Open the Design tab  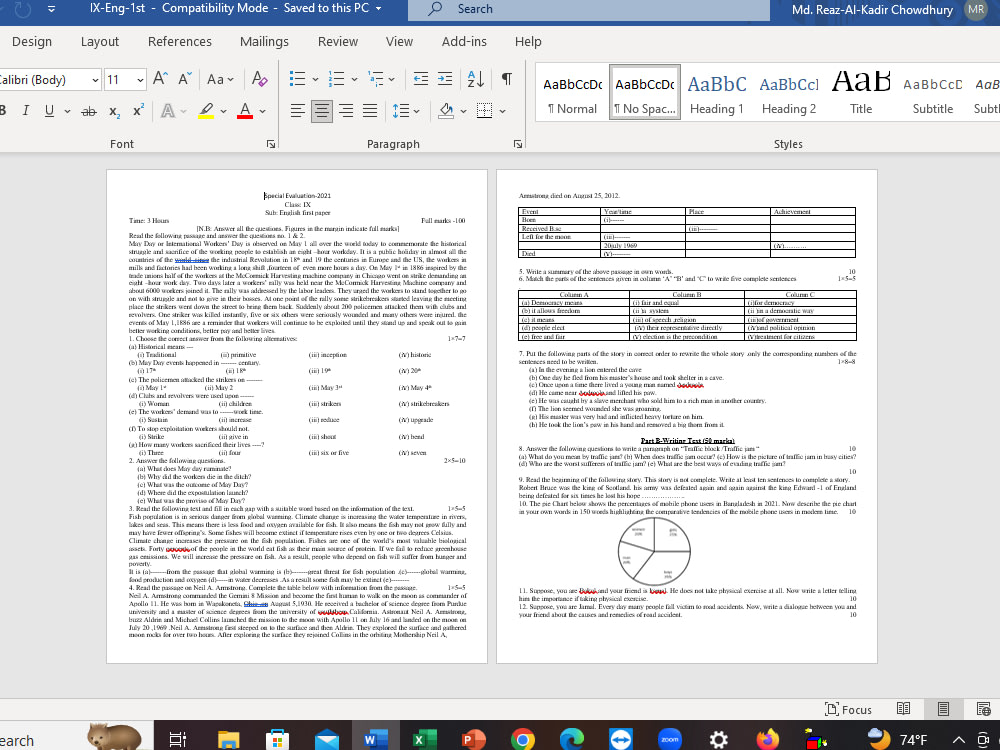point(32,41)
